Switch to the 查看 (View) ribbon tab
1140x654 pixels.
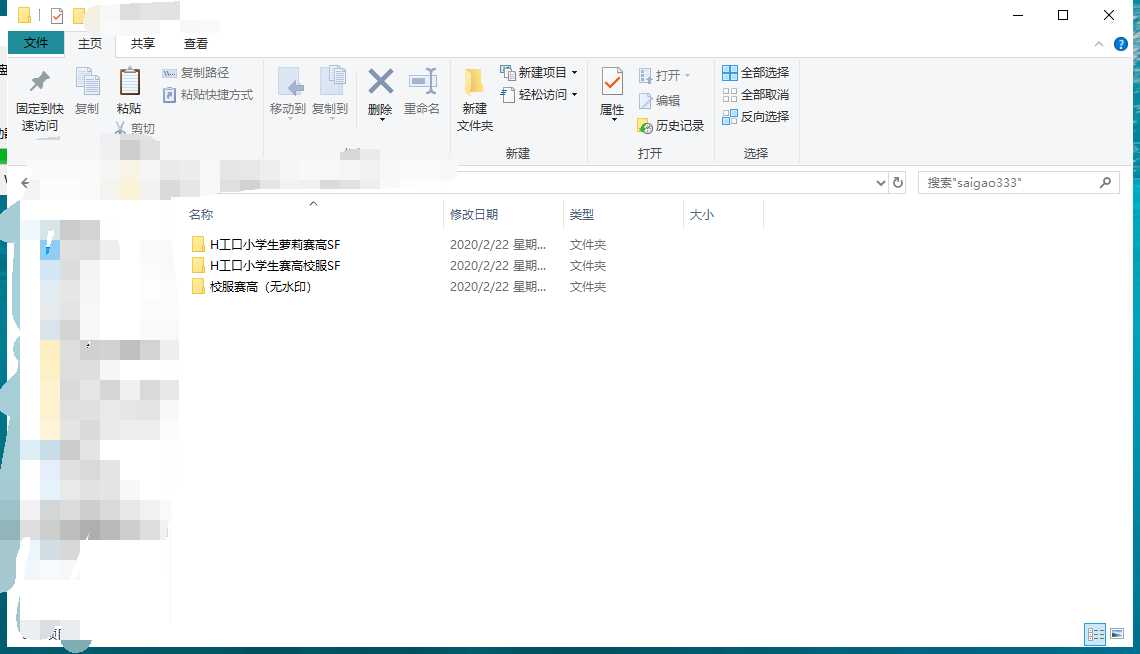(x=196, y=44)
